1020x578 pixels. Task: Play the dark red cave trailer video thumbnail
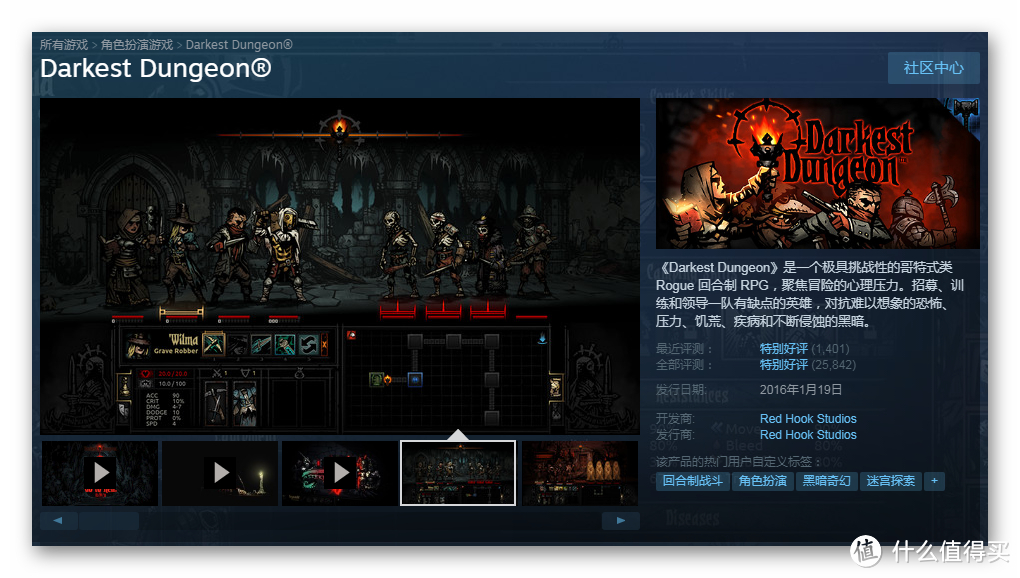tap(100, 473)
